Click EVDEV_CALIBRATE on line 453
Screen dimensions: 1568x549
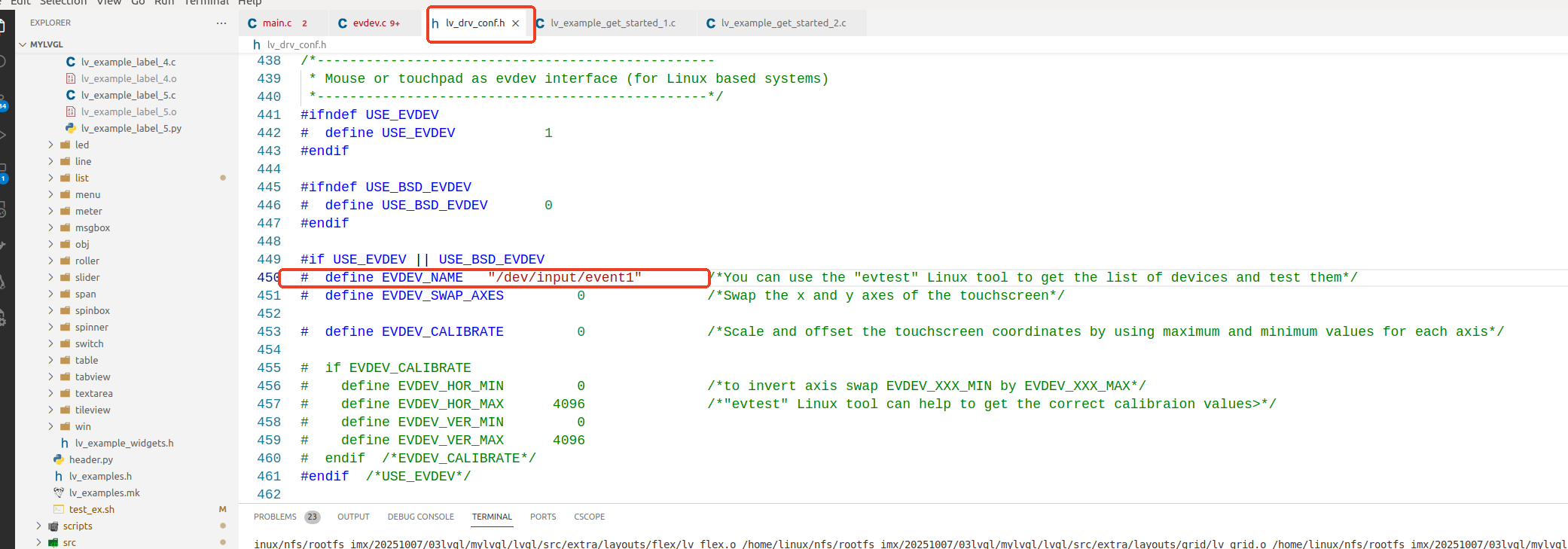point(443,331)
